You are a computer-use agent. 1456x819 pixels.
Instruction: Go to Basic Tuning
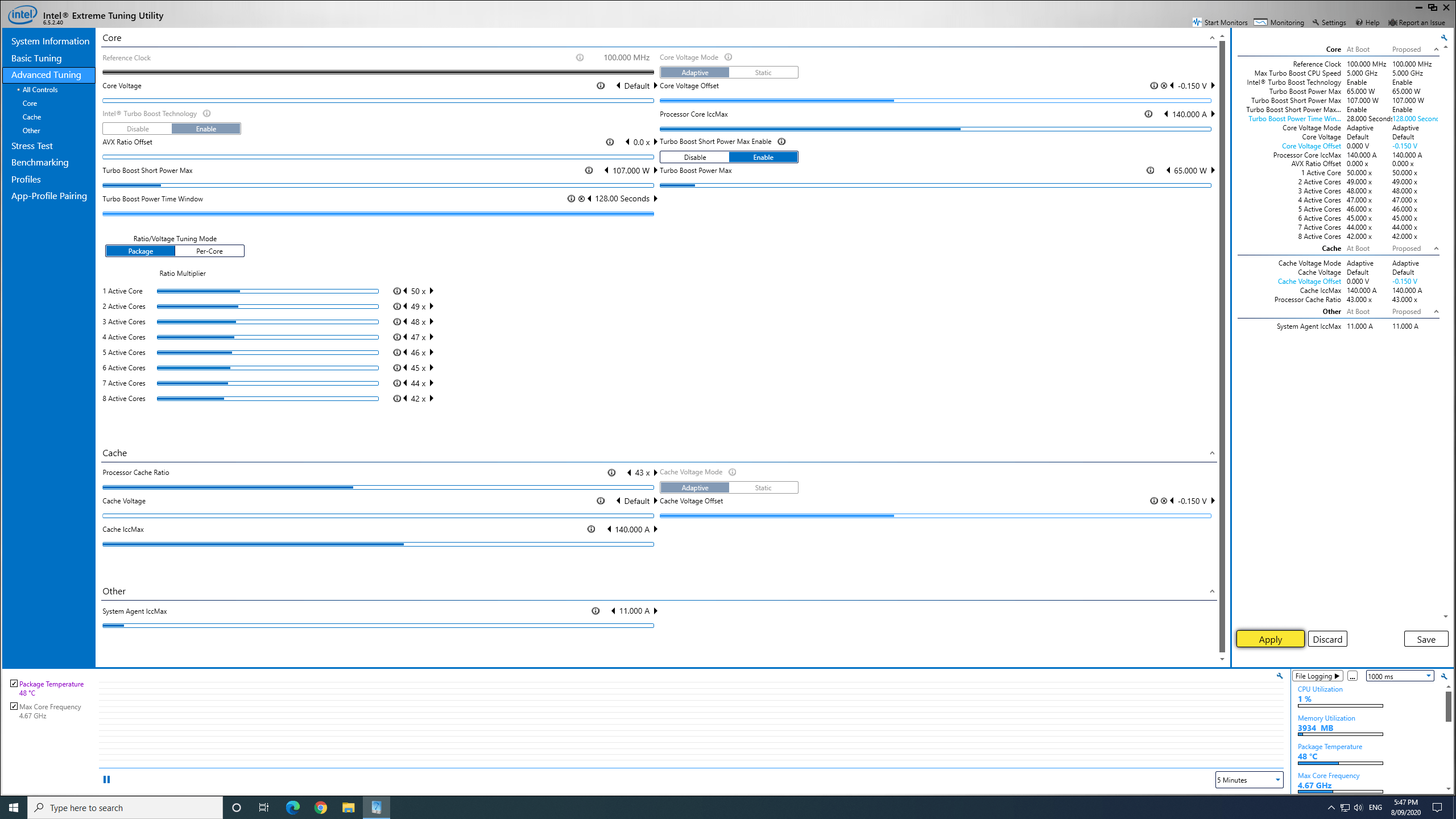(x=36, y=59)
